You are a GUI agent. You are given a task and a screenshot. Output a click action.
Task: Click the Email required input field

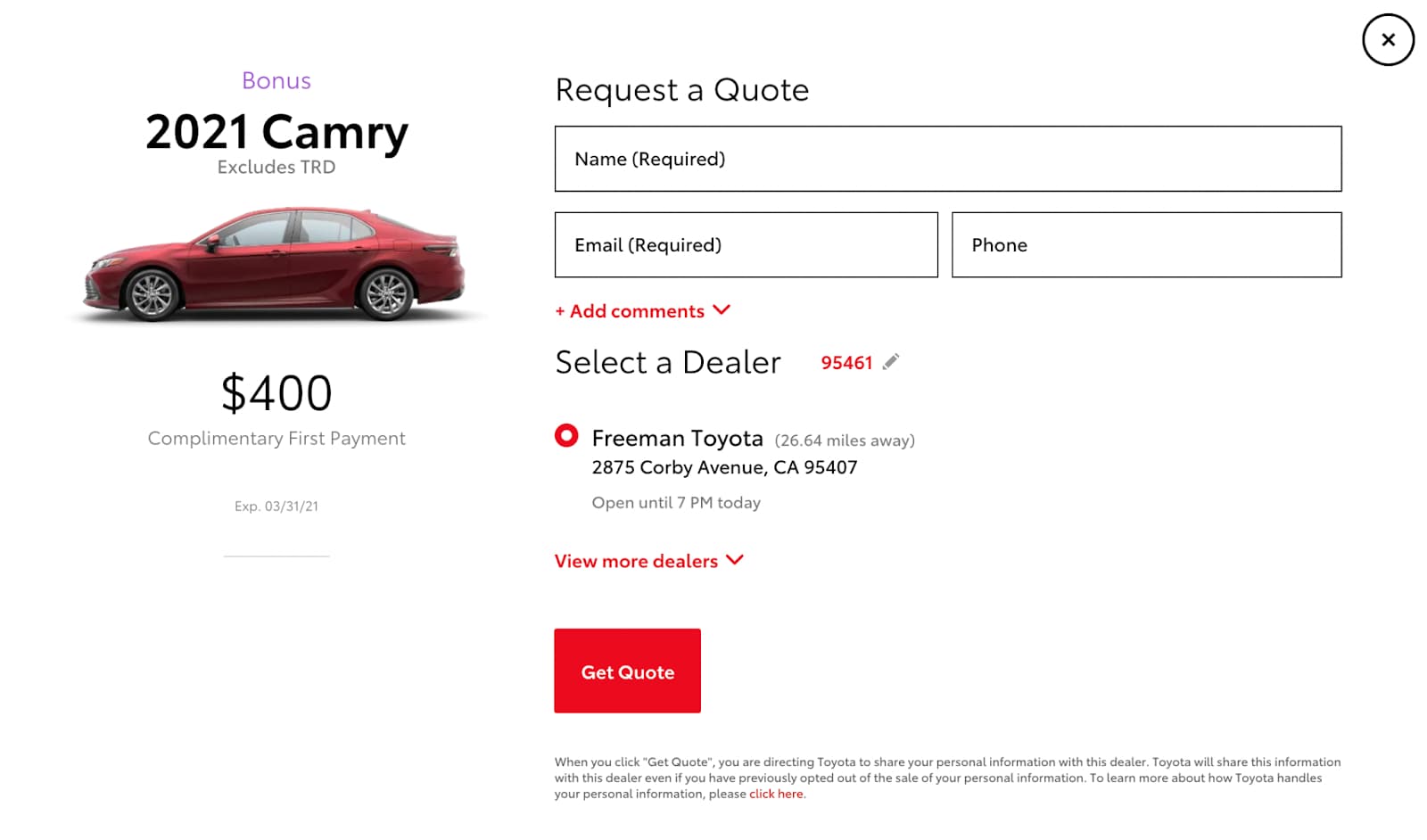[746, 244]
